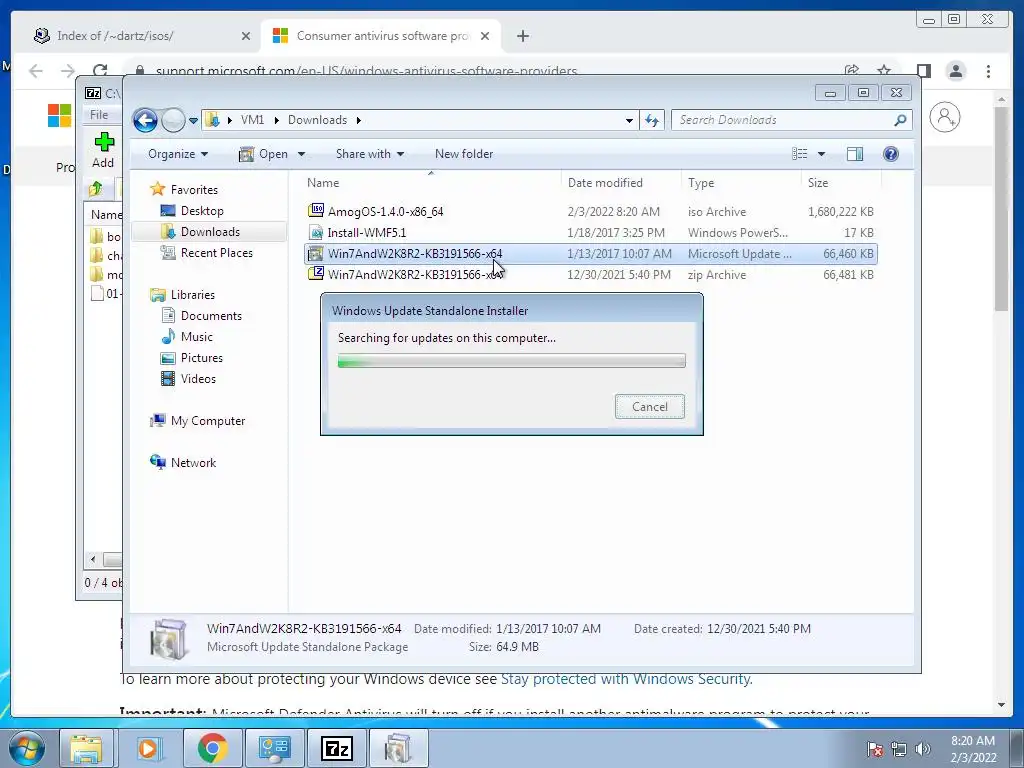Open the Organize menu
1024x768 pixels.
click(178, 154)
